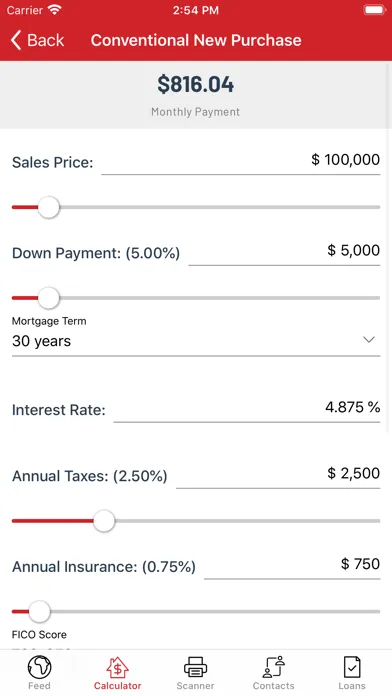This screenshot has width=392, height=696.
Task: Click the Annual Taxes slider handle
Action: coord(104,521)
